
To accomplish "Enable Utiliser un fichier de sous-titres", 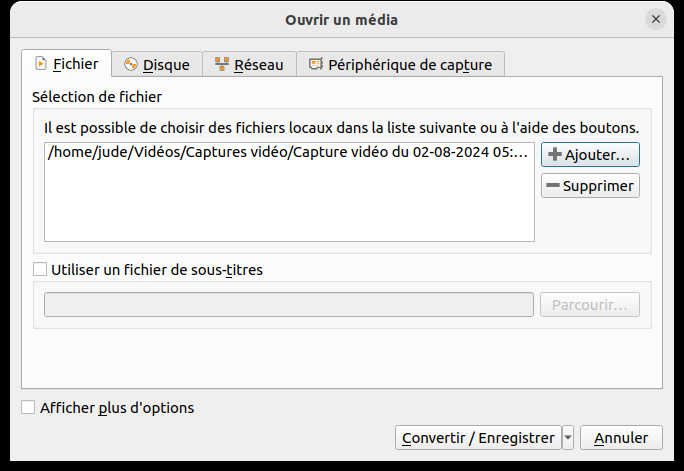I will coord(40,270).
